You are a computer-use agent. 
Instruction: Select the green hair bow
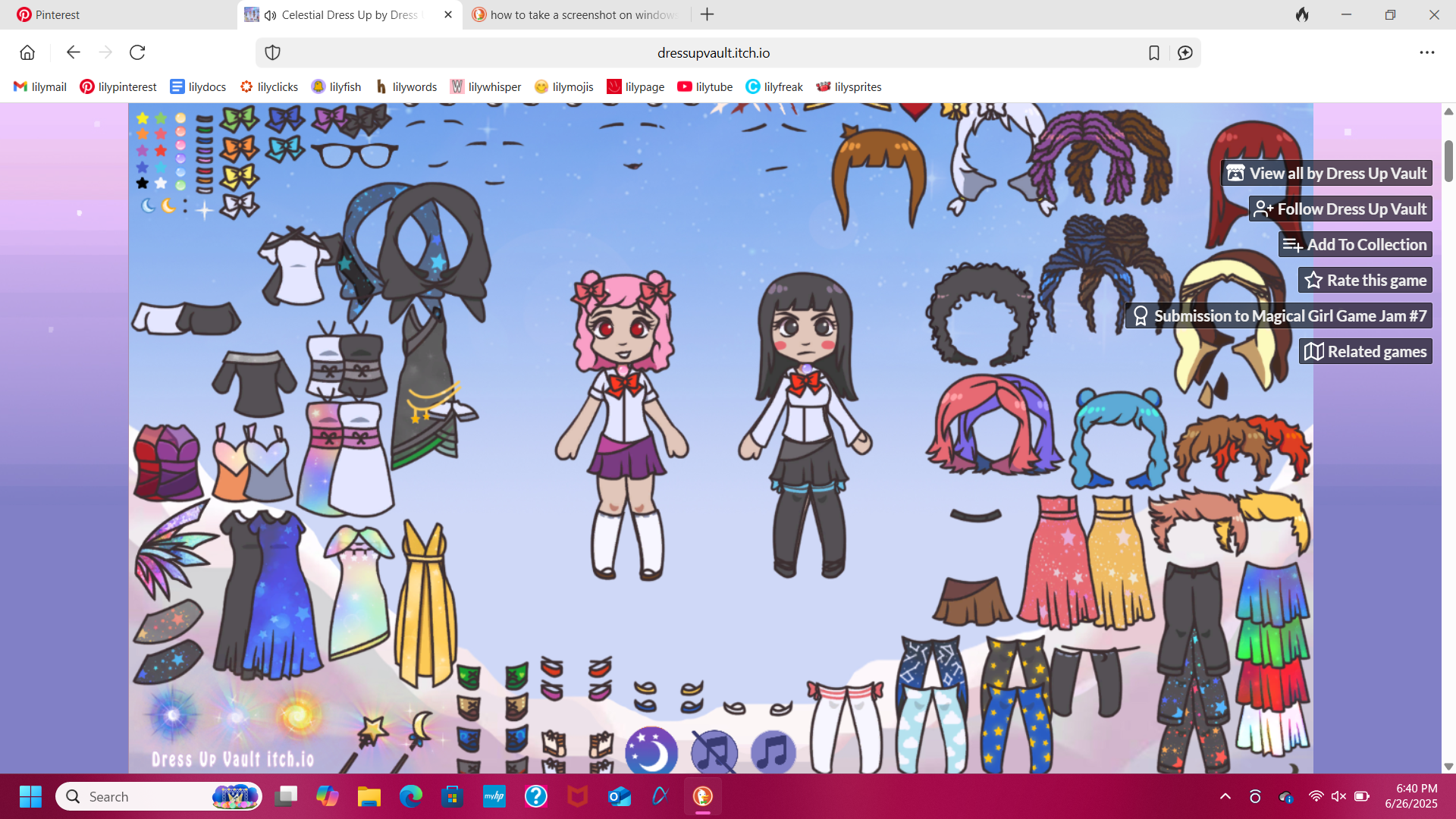(239, 119)
